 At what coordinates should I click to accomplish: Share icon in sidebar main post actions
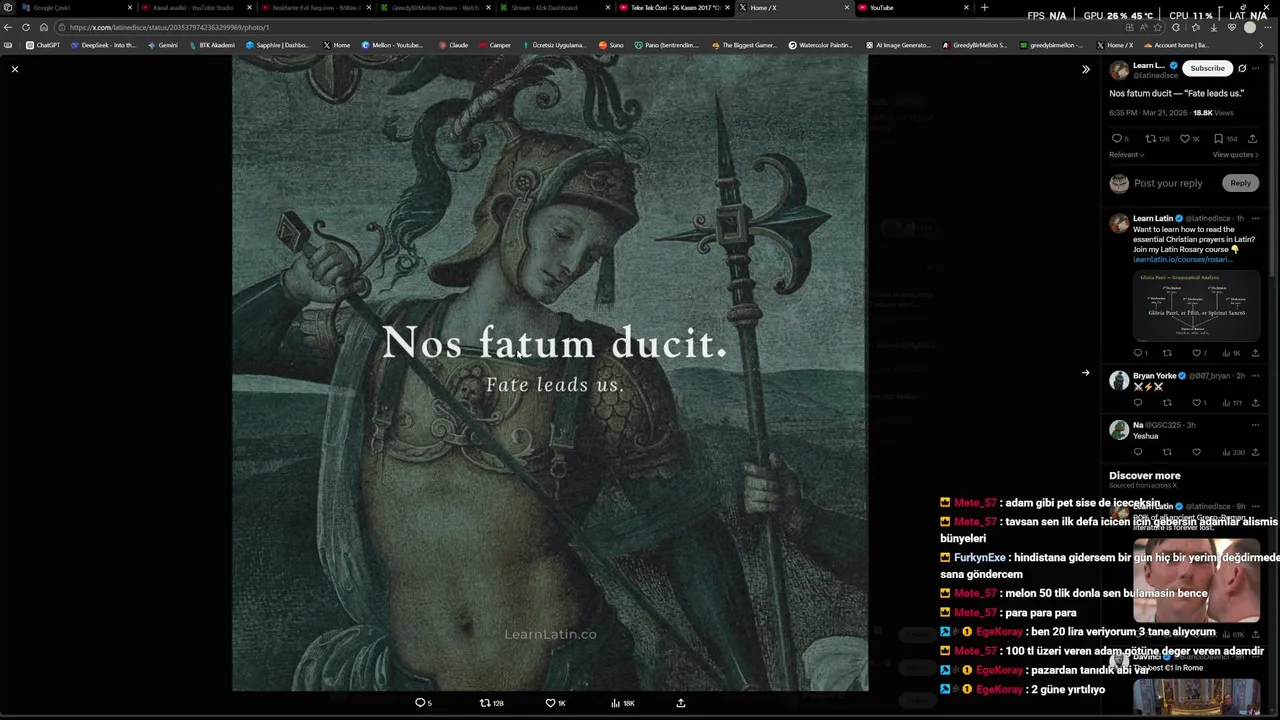pyautogui.click(x=1252, y=139)
